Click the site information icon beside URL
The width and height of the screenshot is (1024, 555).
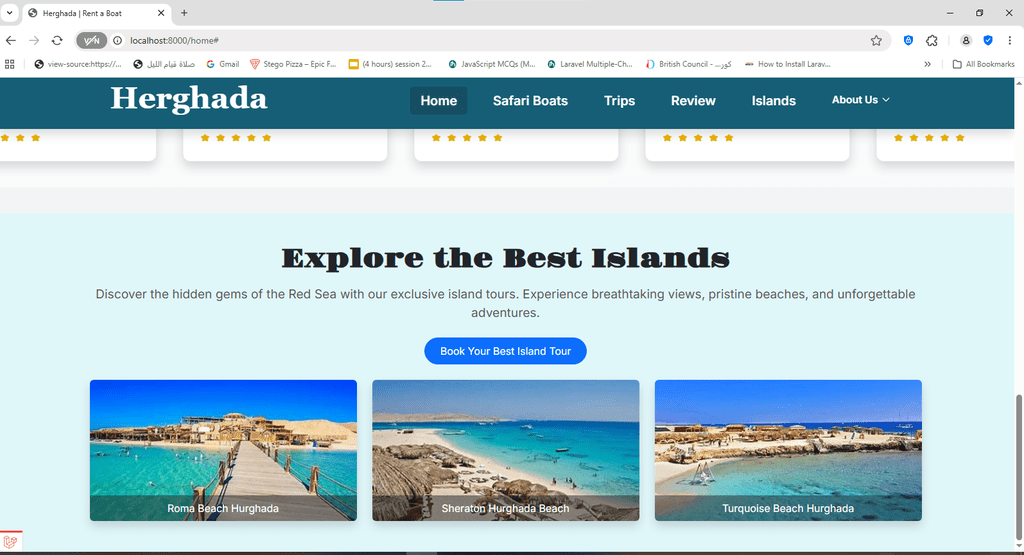(118, 40)
